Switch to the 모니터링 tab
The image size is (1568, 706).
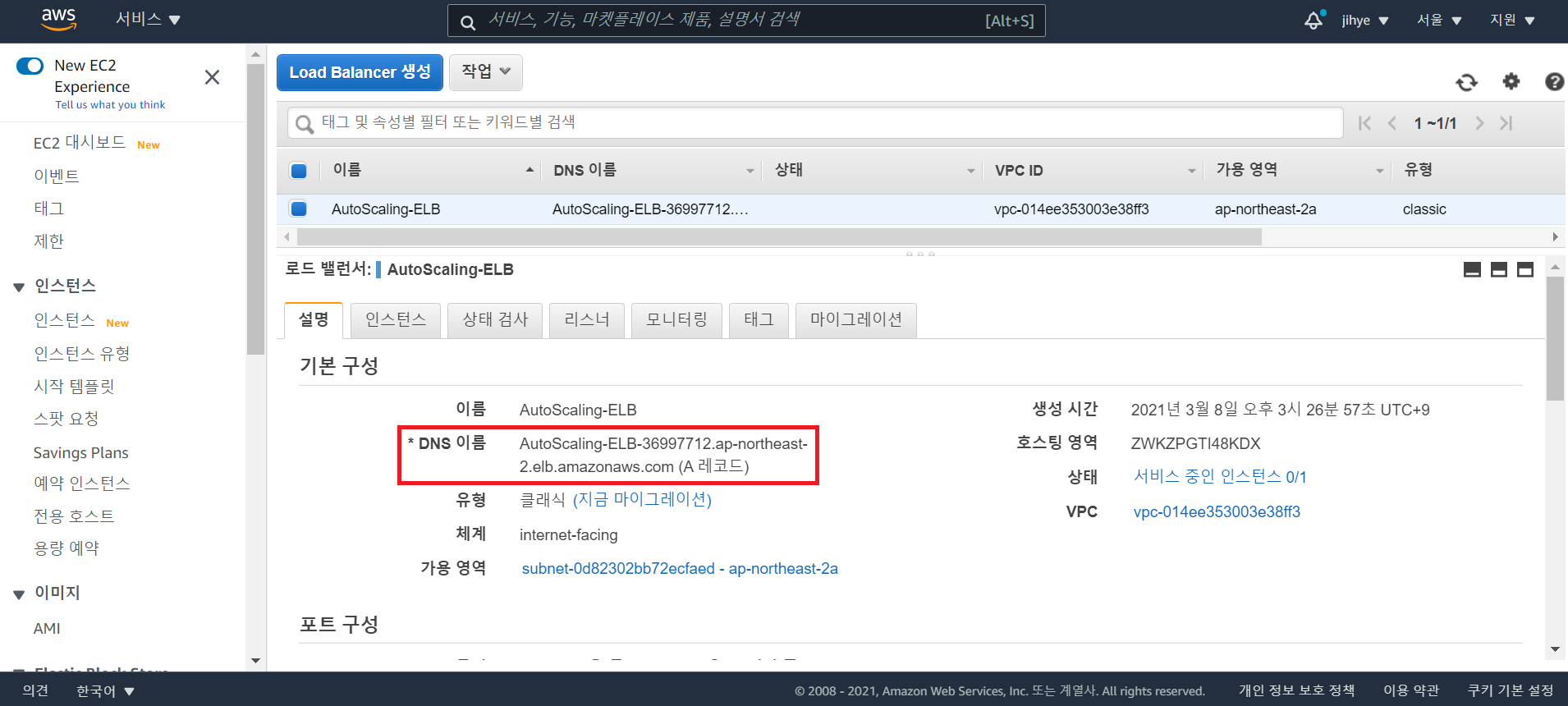(x=676, y=320)
